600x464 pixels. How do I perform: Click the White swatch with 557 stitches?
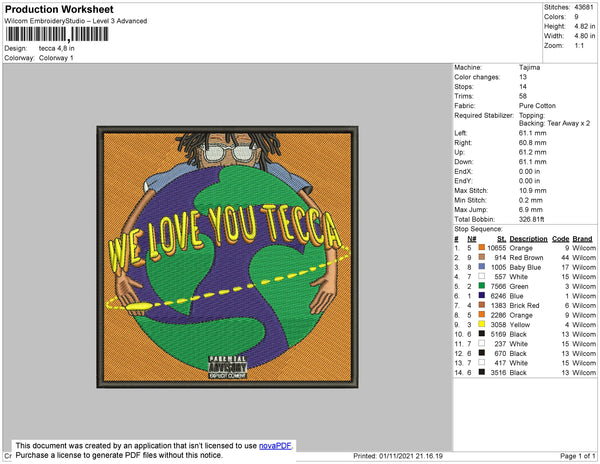click(481, 276)
